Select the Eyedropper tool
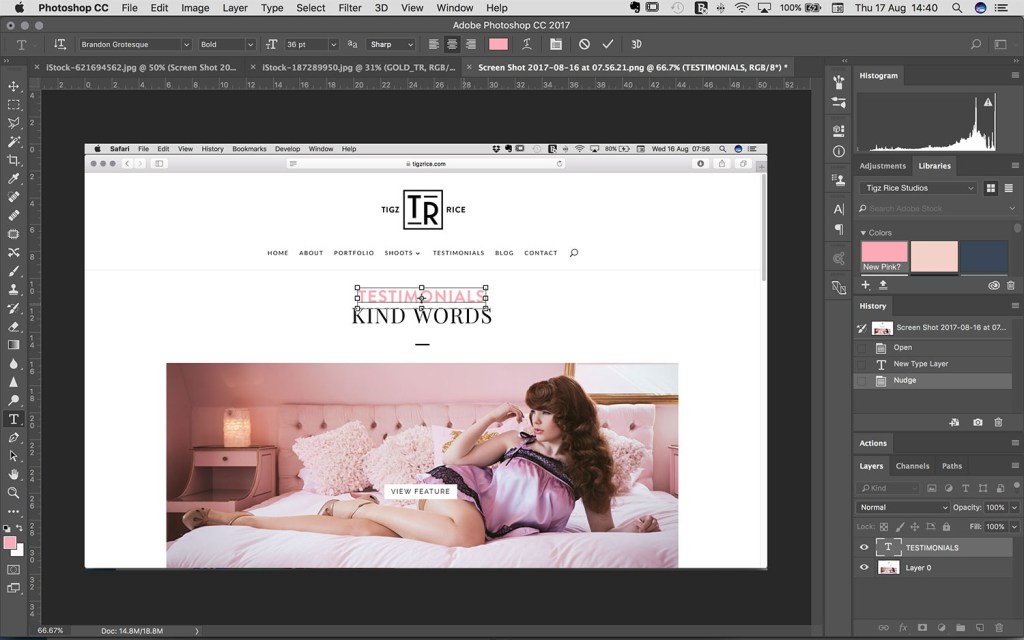The width and height of the screenshot is (1024, 640). (x=14, y=179)
